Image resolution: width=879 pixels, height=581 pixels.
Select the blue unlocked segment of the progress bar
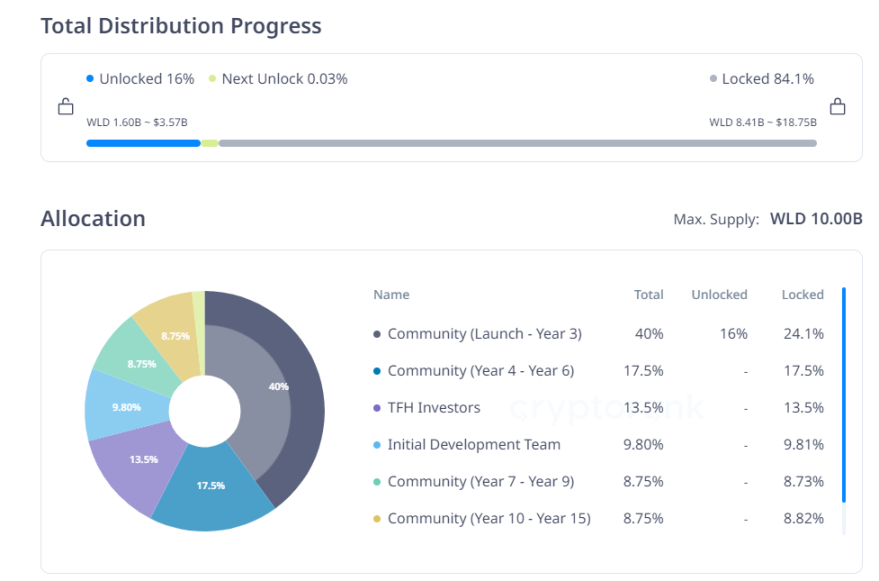click(144, 144)
